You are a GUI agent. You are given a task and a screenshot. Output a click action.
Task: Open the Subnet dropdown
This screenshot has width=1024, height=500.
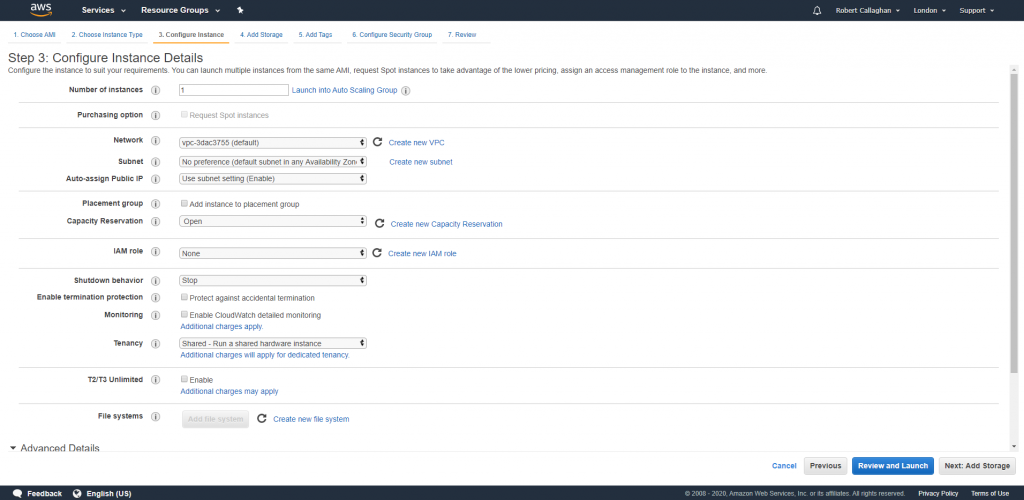pyautogui.click(x=273, y=161)
